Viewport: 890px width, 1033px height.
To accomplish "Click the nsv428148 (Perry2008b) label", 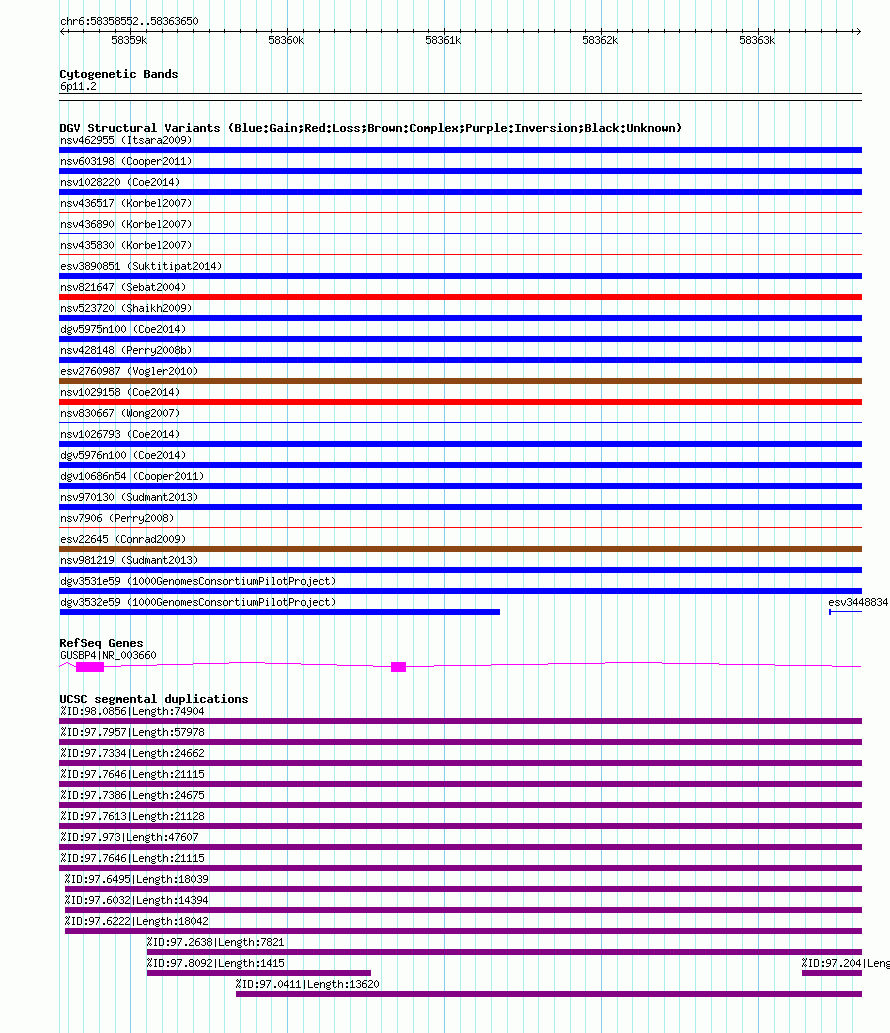I will [126, 350].
